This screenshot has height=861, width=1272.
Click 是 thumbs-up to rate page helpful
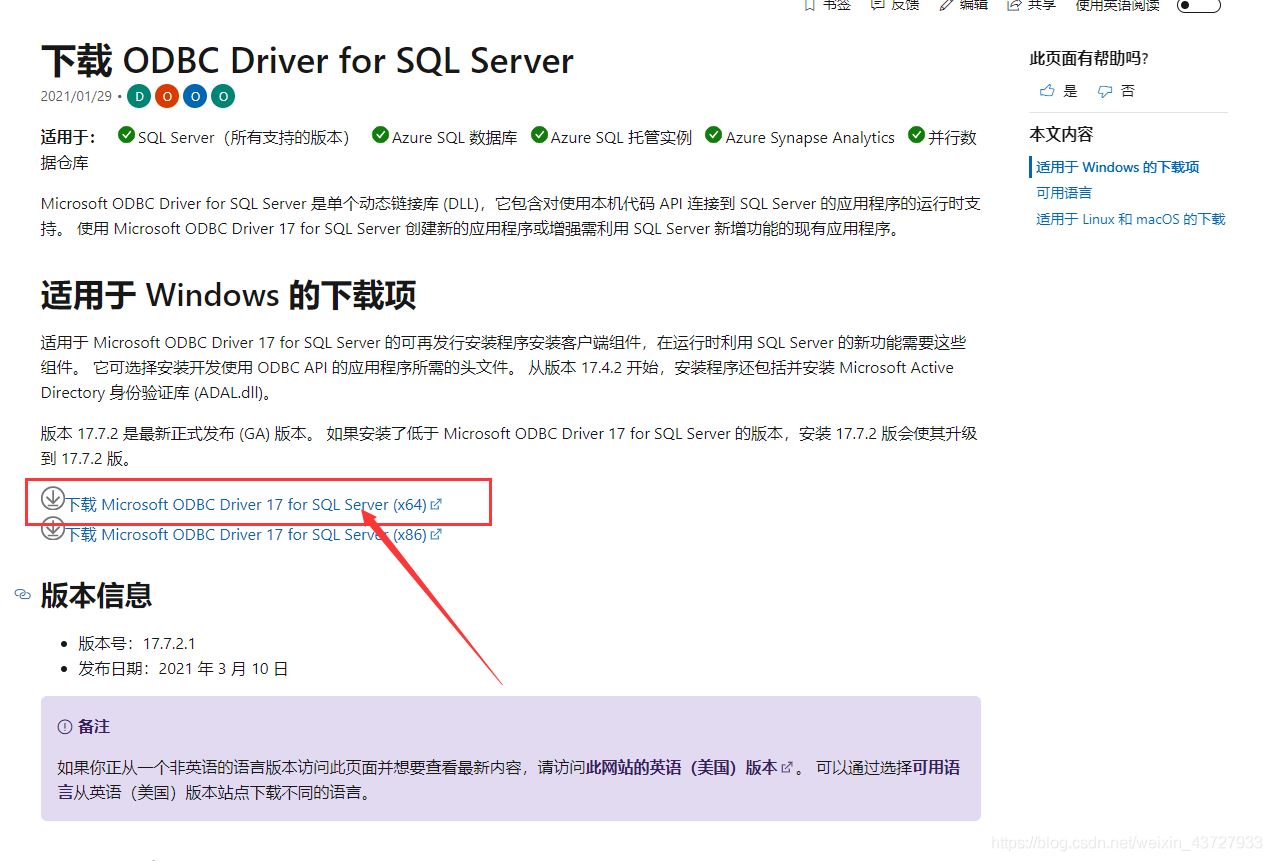click(x=1057, y=91)
